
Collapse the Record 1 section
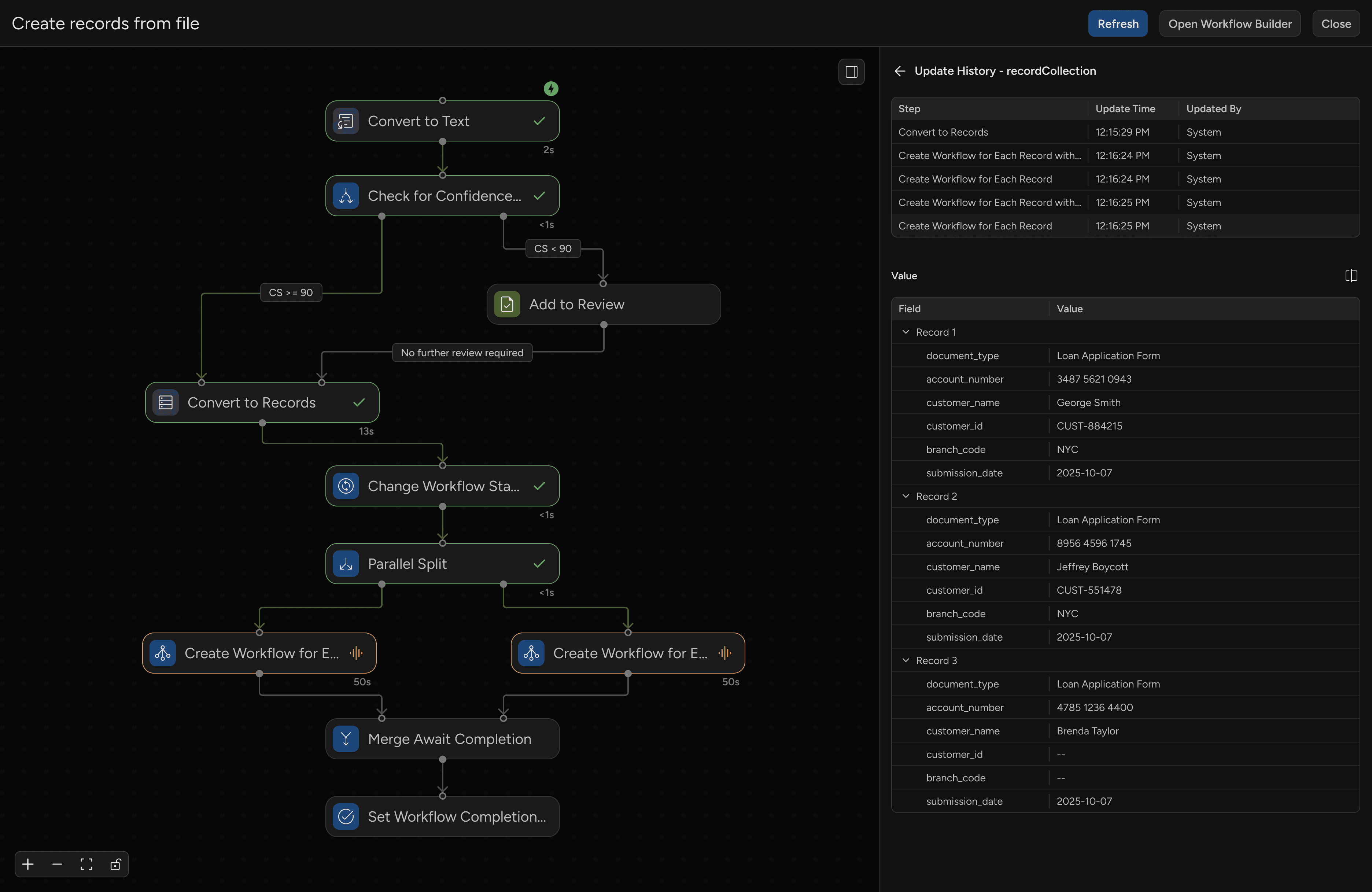pos(905,332)
